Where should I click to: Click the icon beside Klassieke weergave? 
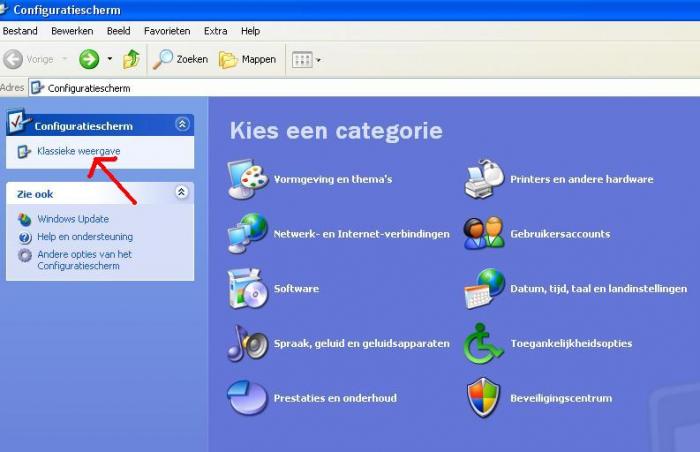point(24,151)
